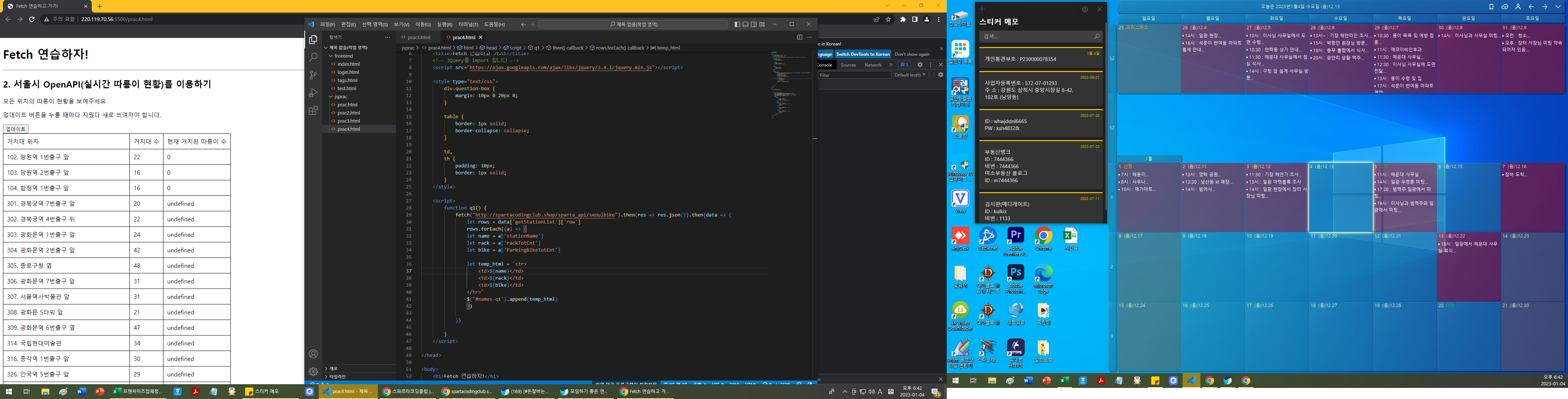Viewport: 1568px width, 399px height.
Task: Open the AnyDesk desktop shortcut
Action: click(960, 238)
